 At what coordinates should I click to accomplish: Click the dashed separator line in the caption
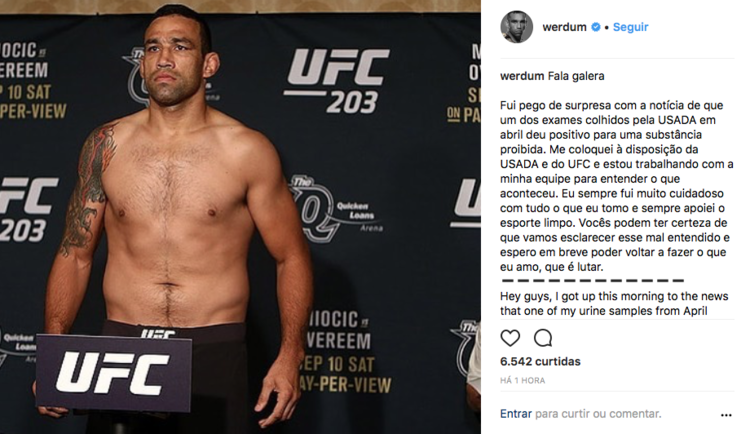coord(592,281)
